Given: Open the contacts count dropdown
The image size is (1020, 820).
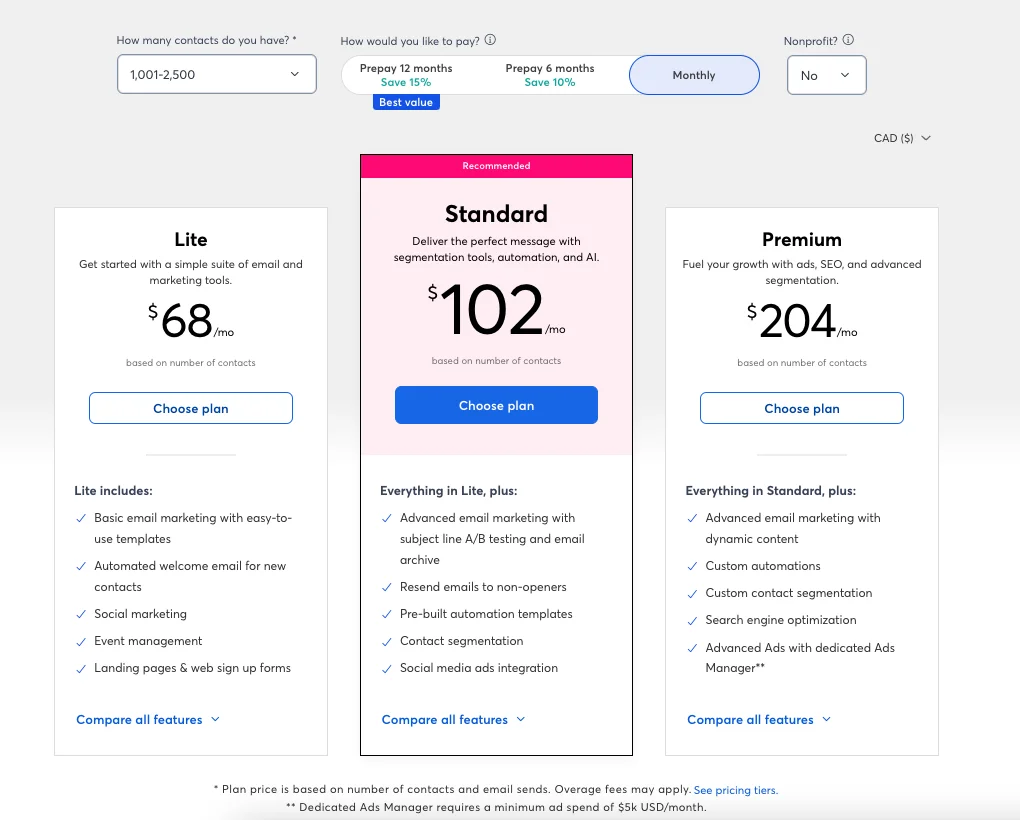Looking at the screenshot, I should click(216, 74).
